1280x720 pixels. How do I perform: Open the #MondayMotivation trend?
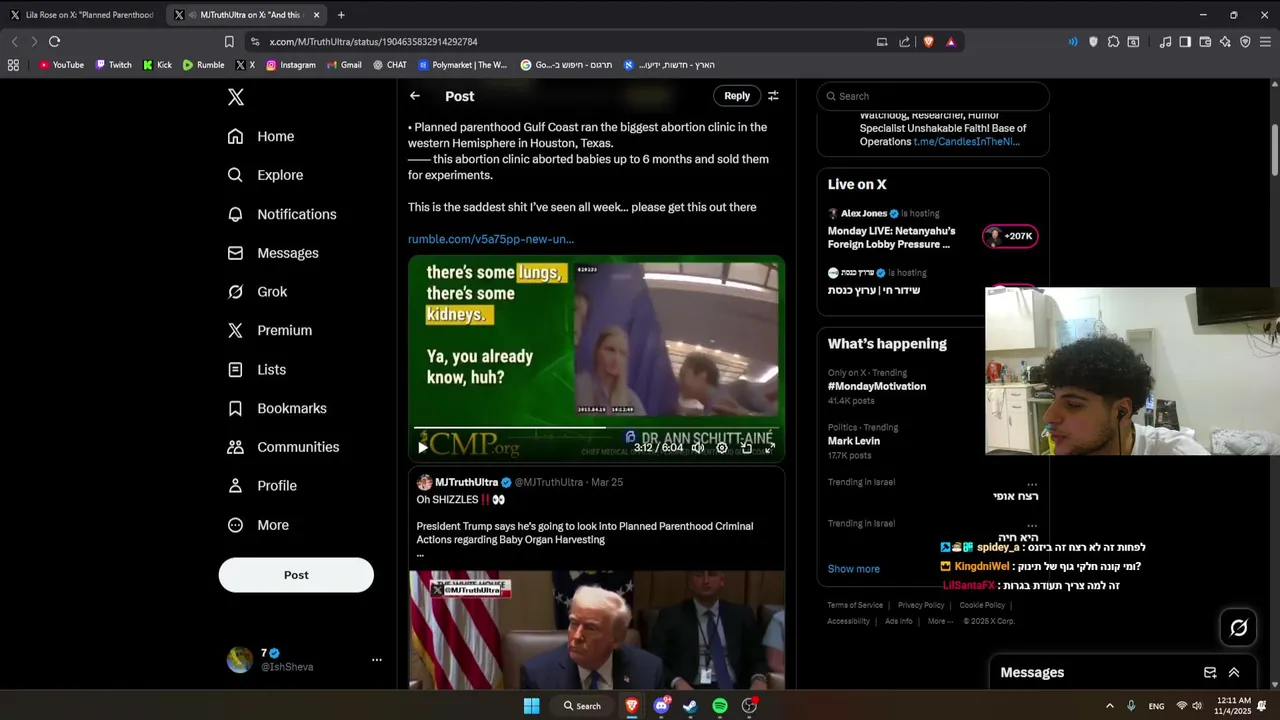[x=877, y=386]
